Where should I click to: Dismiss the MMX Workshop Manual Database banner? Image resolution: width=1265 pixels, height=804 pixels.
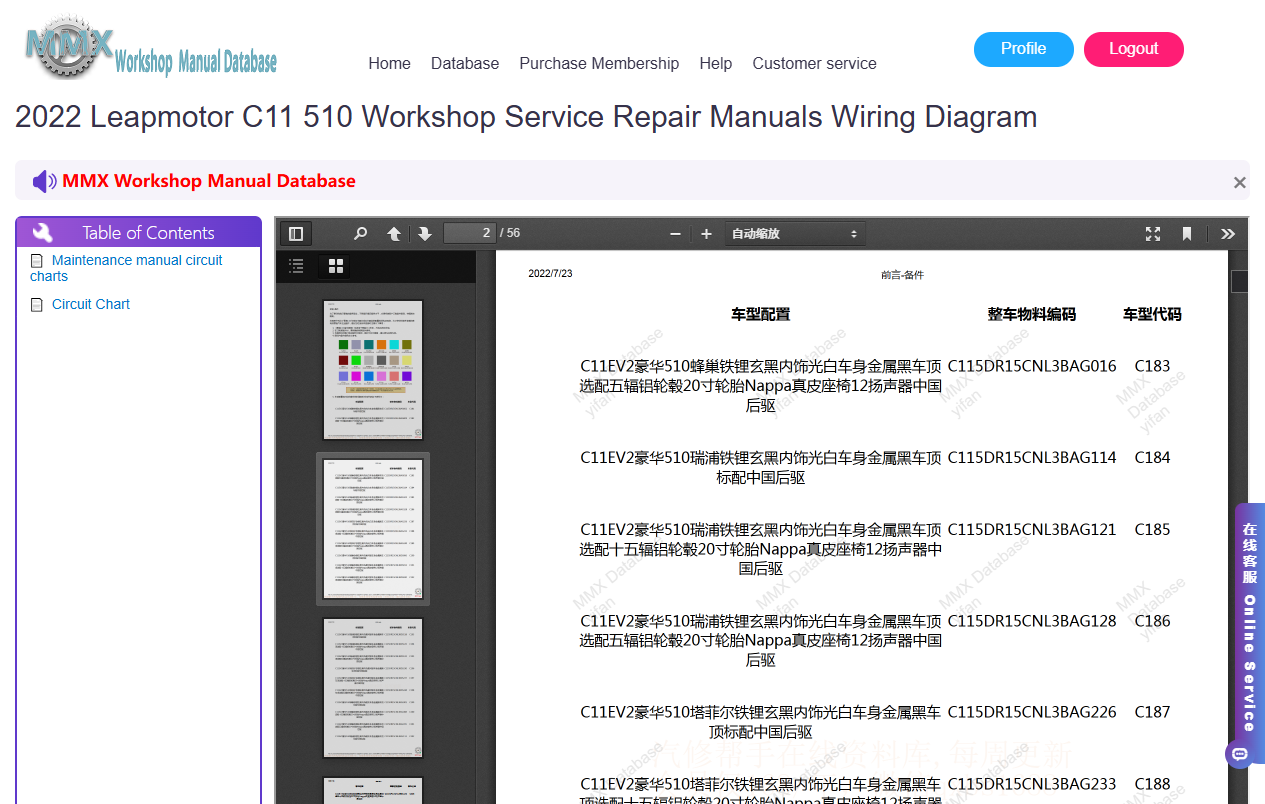(x=1240, y=183)
